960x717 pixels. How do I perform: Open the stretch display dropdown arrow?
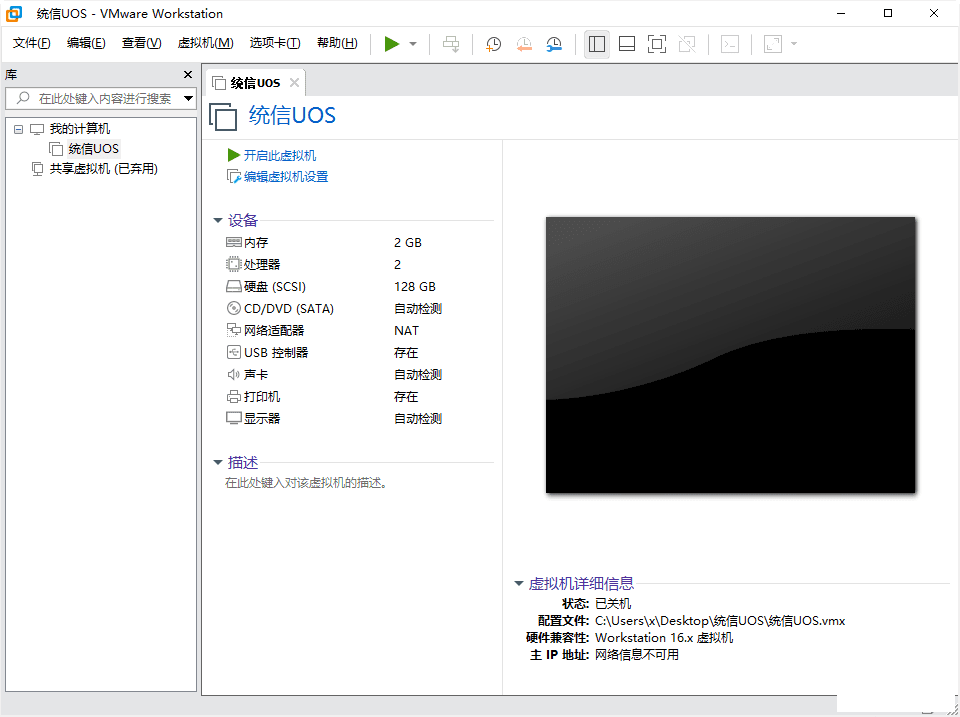794,44
